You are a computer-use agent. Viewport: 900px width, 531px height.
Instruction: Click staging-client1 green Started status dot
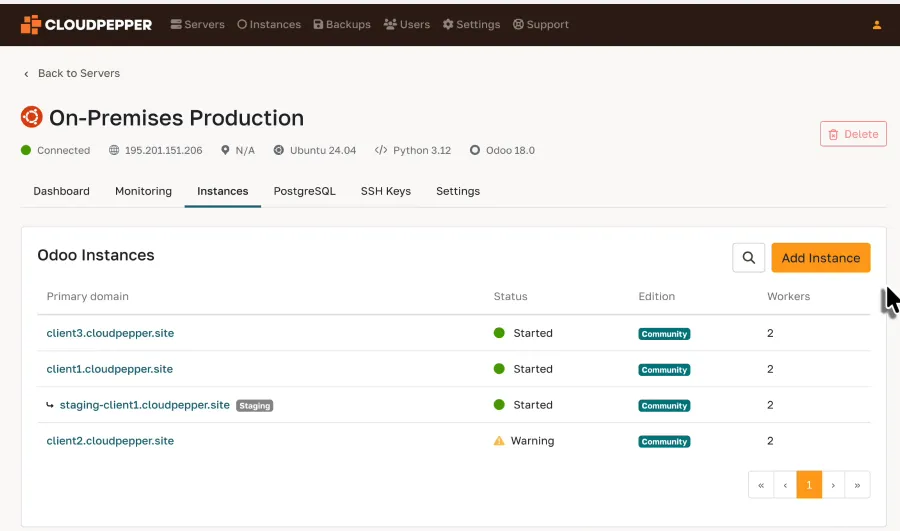[x=499, y=405]
